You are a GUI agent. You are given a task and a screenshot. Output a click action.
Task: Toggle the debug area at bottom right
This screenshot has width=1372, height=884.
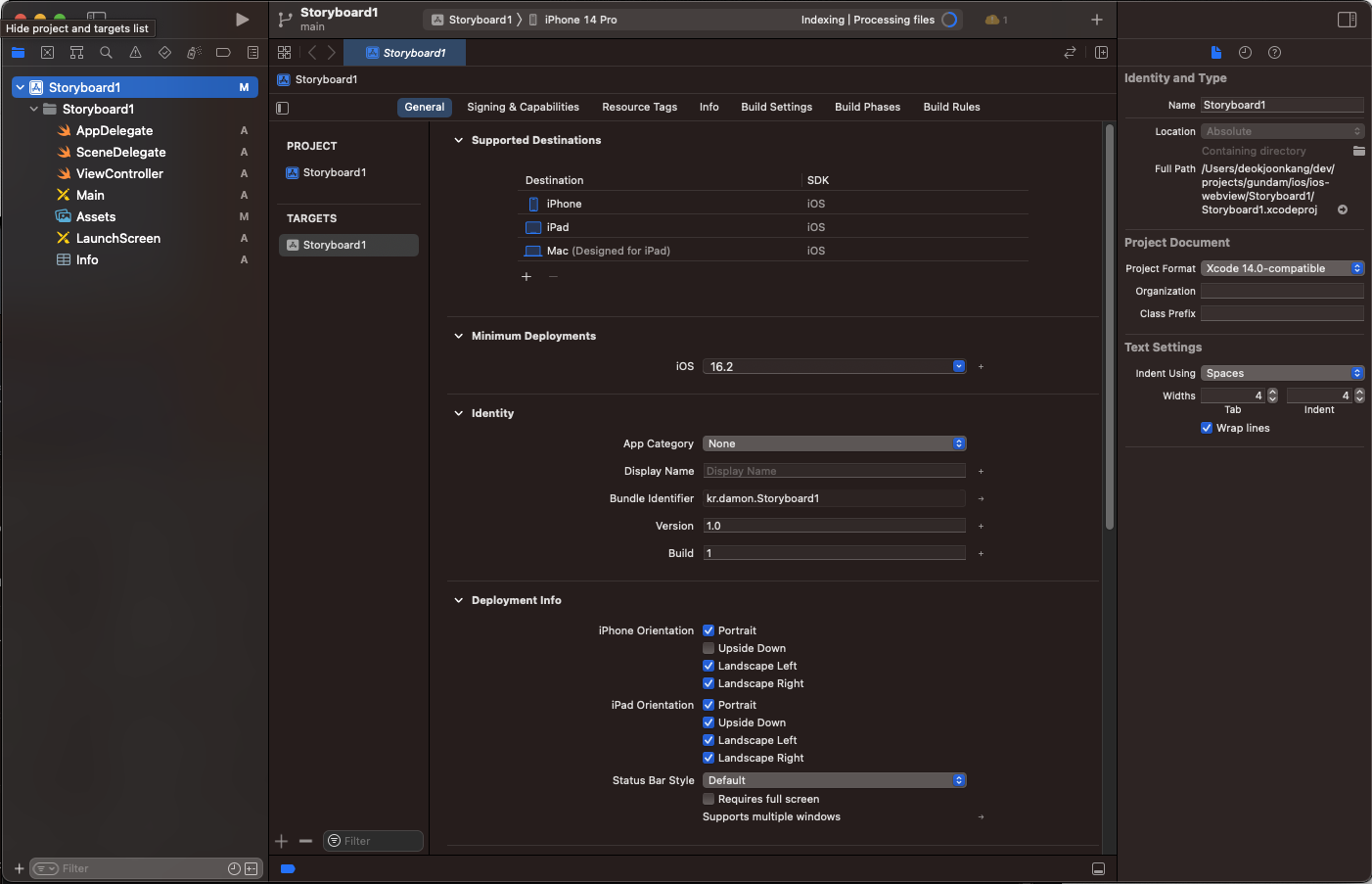[1098, 869]
